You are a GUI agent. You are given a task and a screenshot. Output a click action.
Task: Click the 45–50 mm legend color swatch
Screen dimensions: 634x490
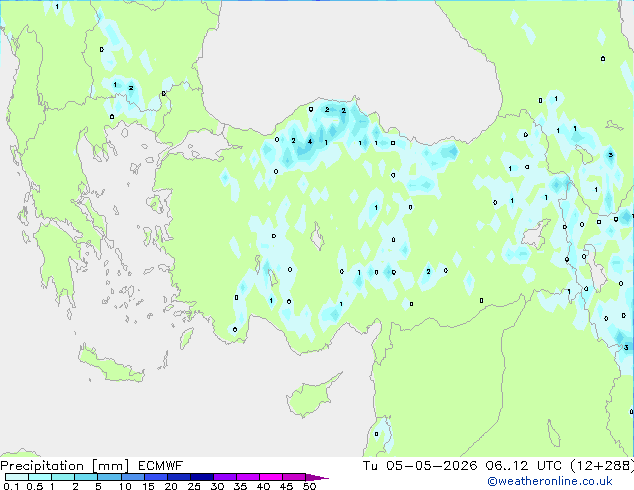coord(294,477)
